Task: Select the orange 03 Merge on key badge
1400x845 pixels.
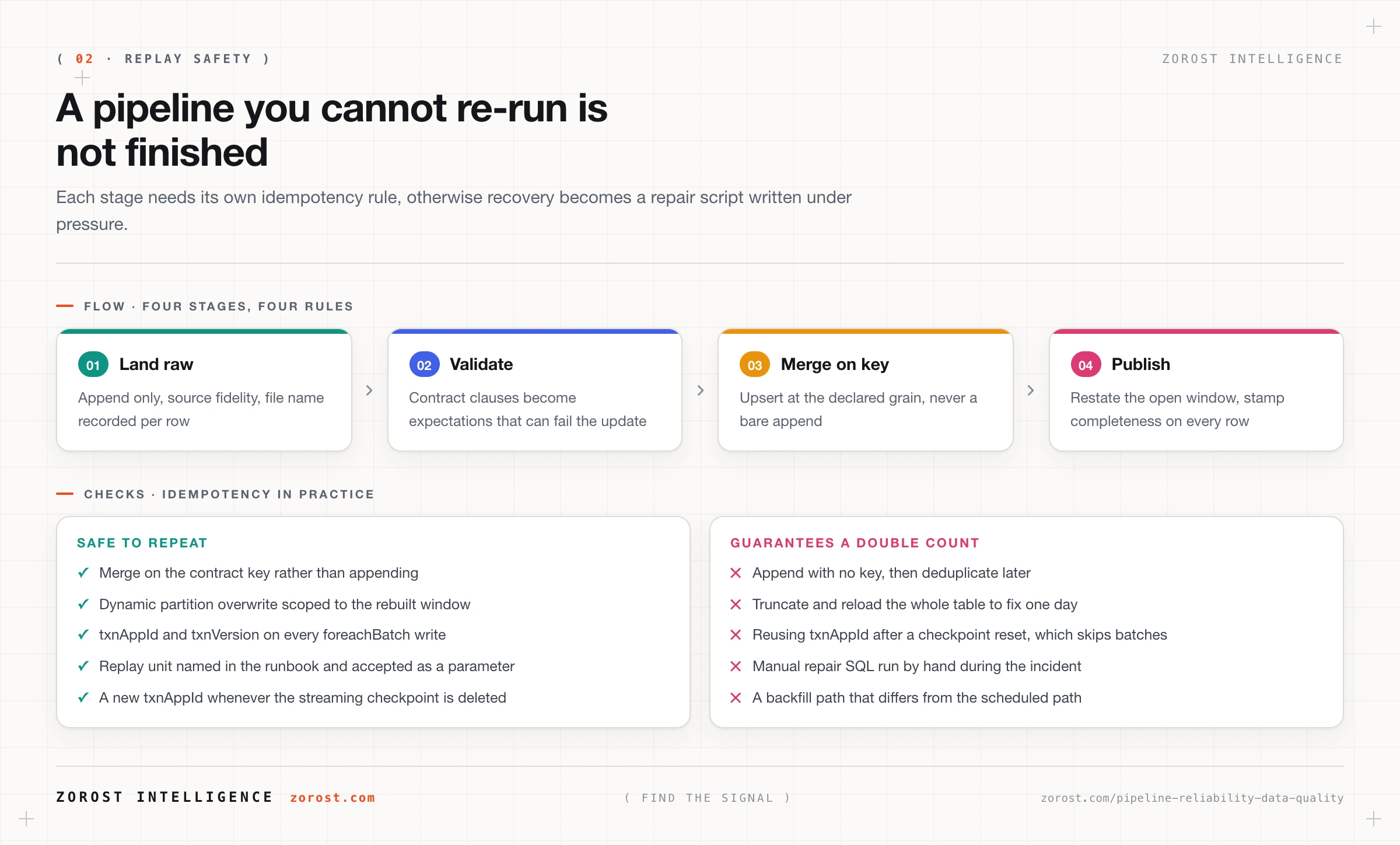Action: pyautogui.click(x=755, y=365)
